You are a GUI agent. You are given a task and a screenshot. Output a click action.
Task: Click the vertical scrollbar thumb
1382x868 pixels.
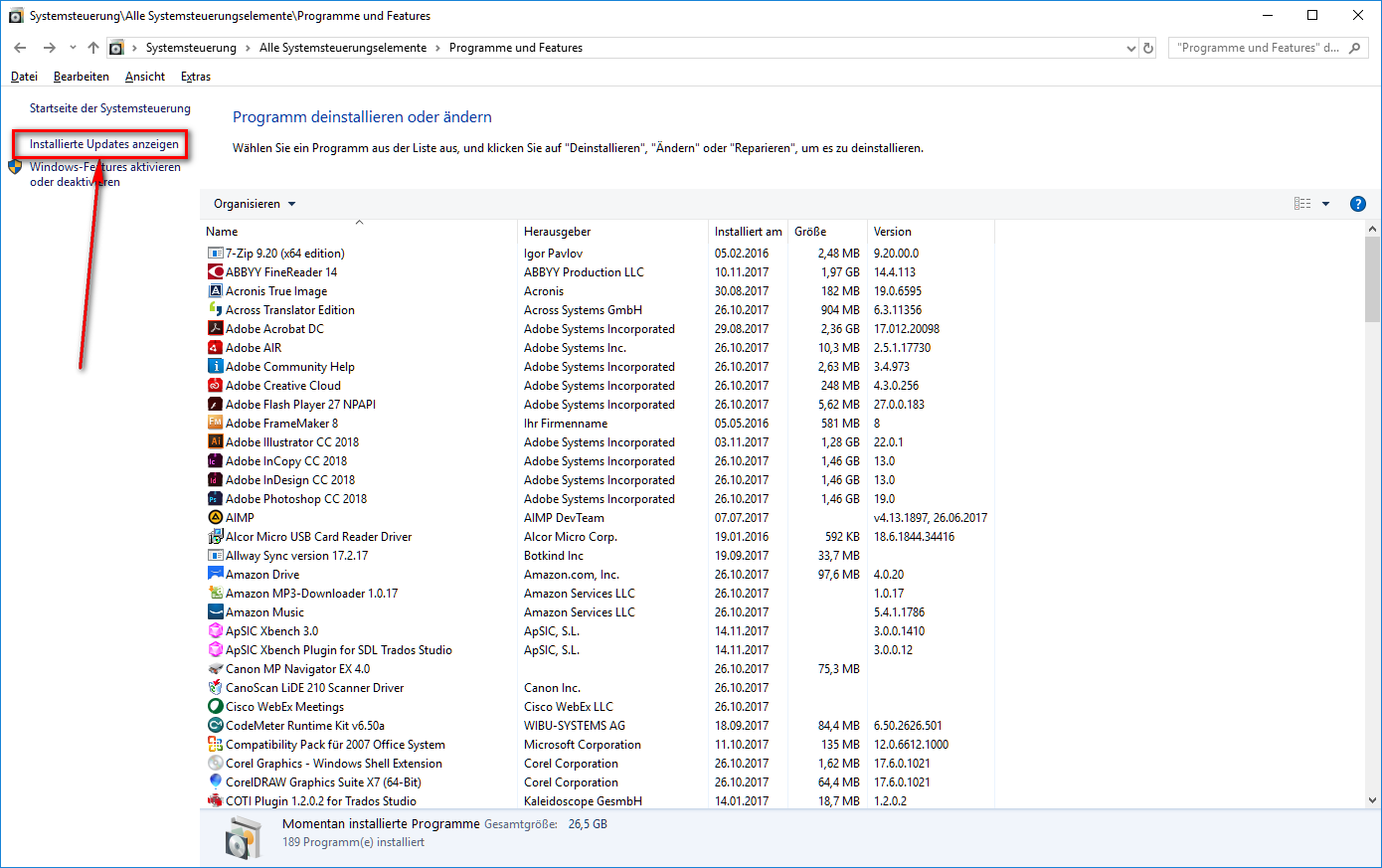(x=1373, y=279)
